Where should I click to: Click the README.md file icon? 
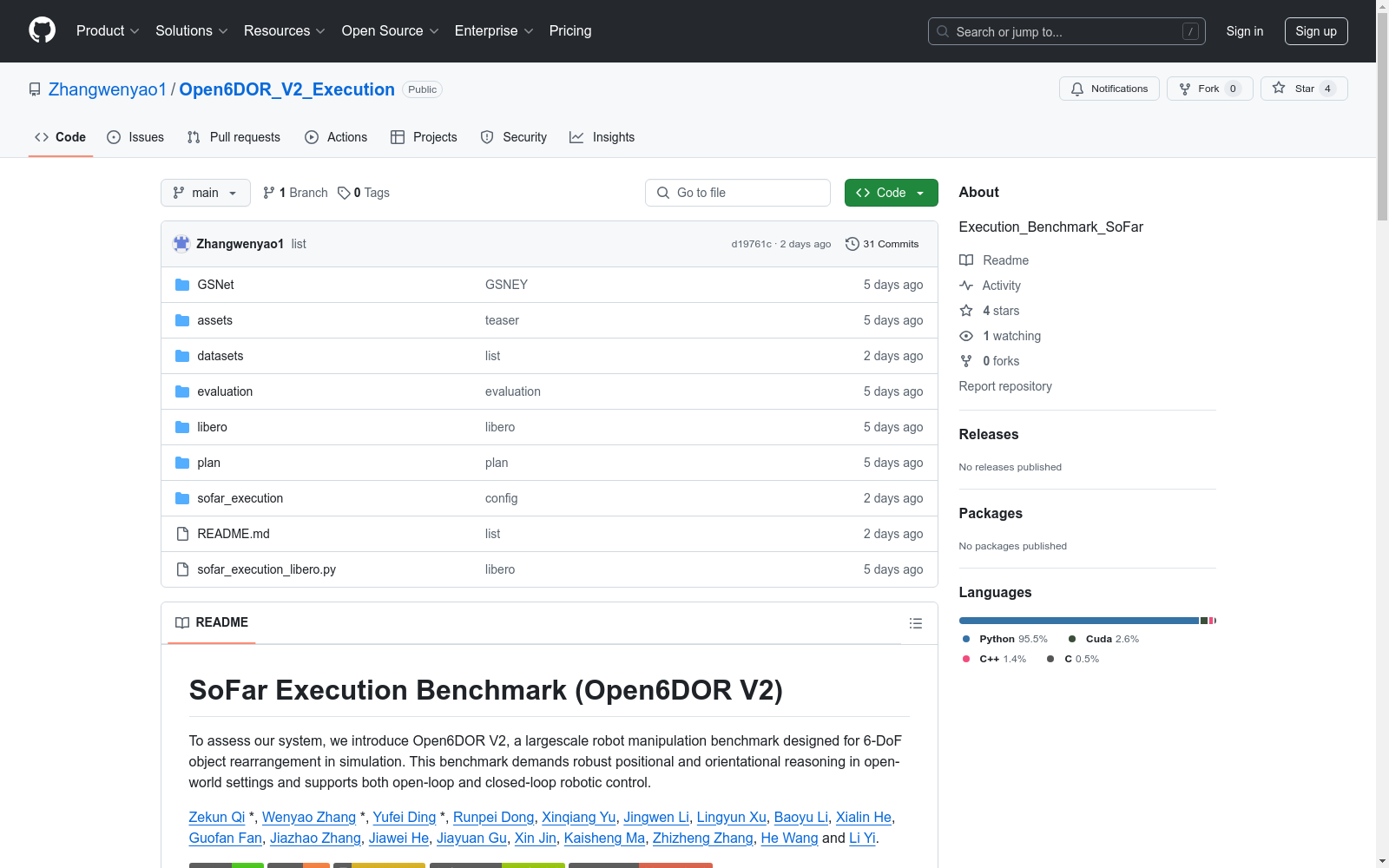pyautogui.click(x=182, y=534)
